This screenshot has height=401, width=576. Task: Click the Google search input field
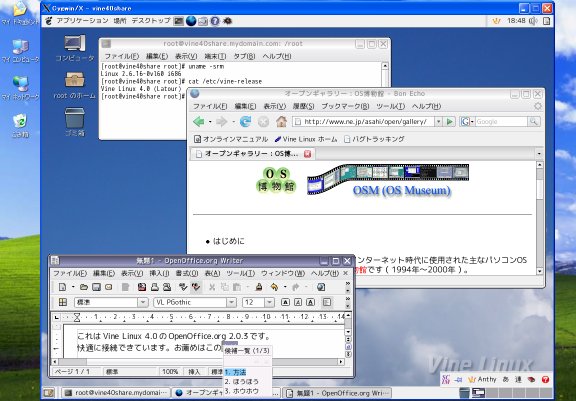[x=501, y=122]
